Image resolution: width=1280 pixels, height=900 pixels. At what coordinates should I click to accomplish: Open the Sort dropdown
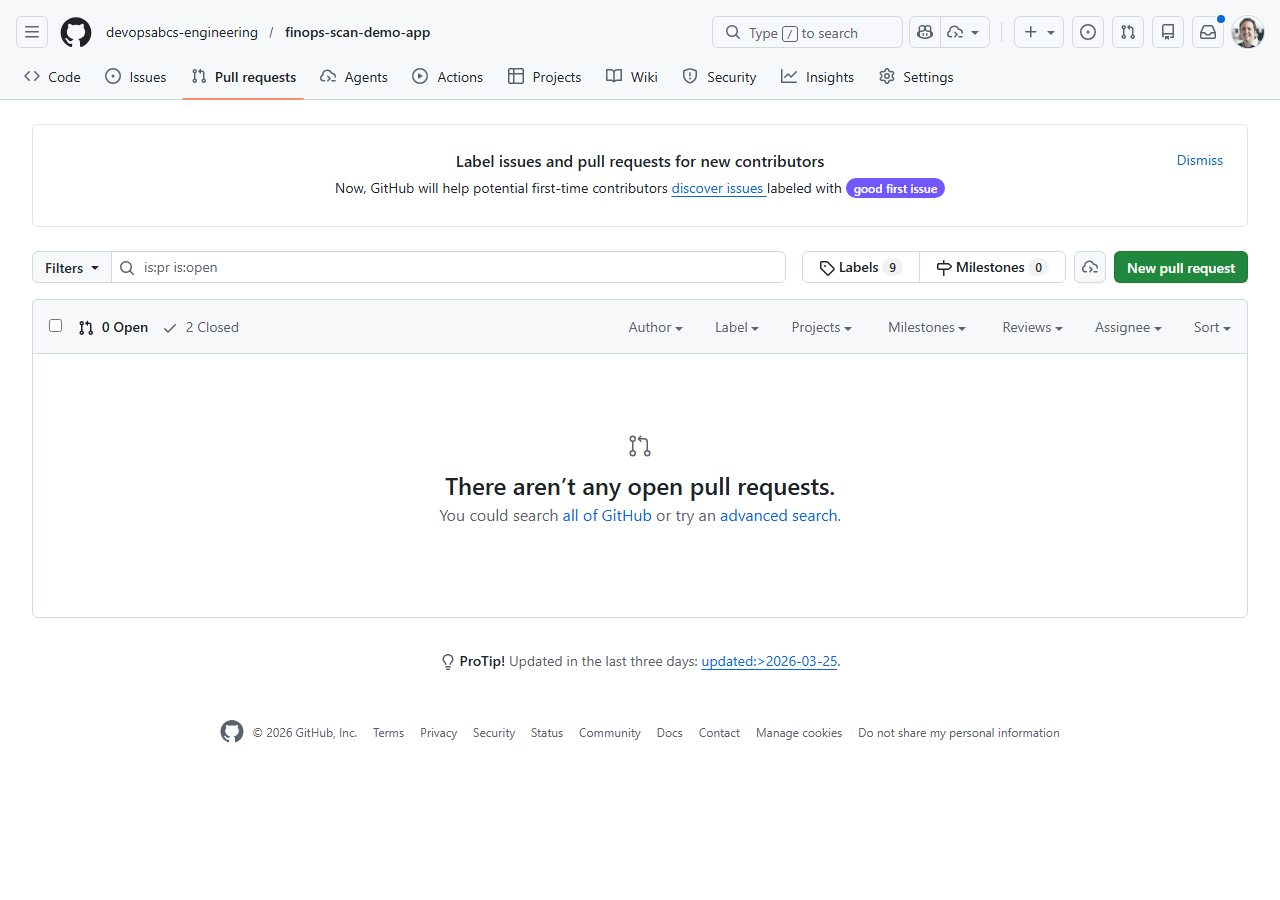(x=1211, y=327)
